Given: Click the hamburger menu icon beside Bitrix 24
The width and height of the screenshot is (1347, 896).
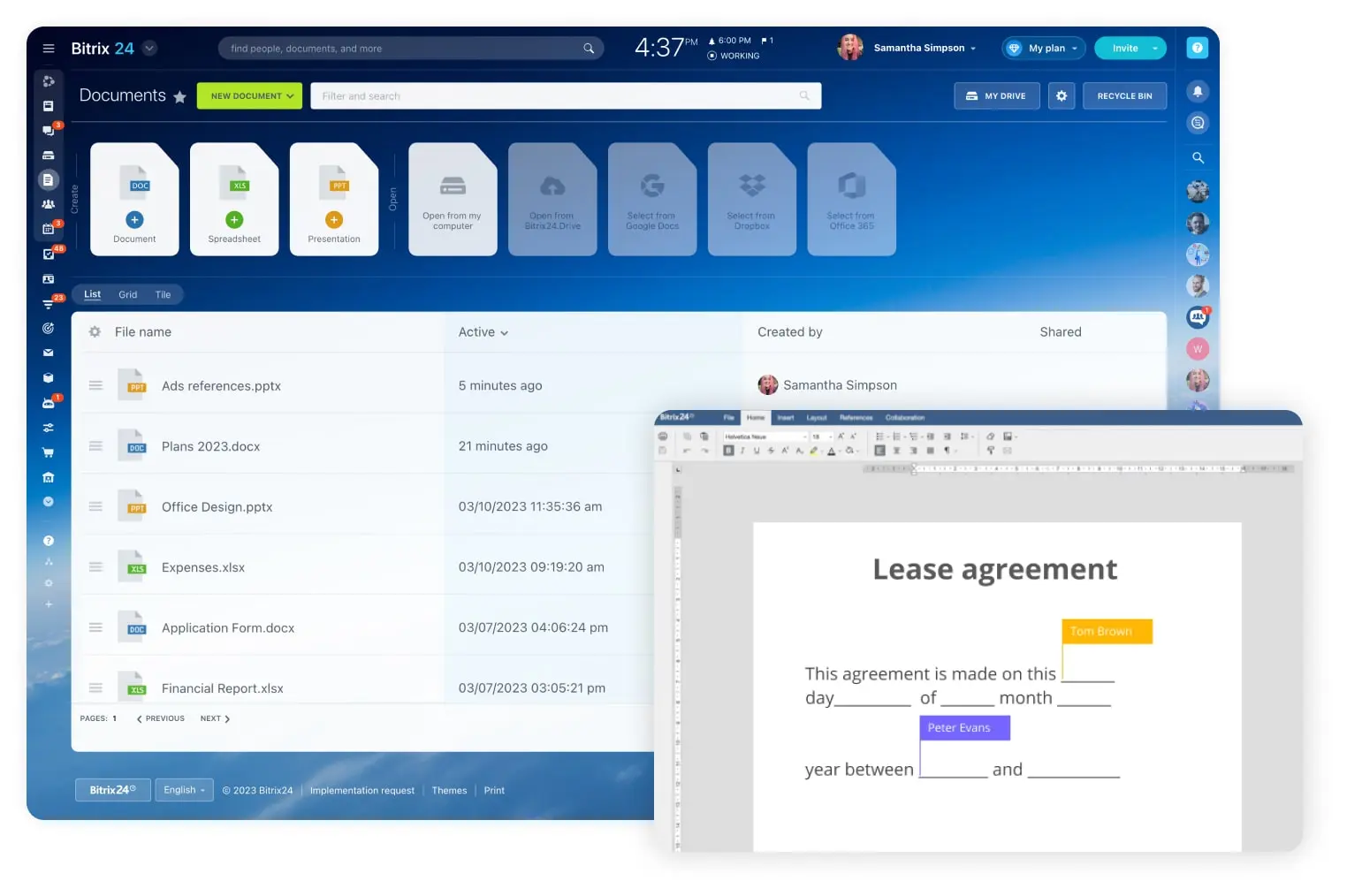Looking at the screenshot, I should tap(49, 49).
